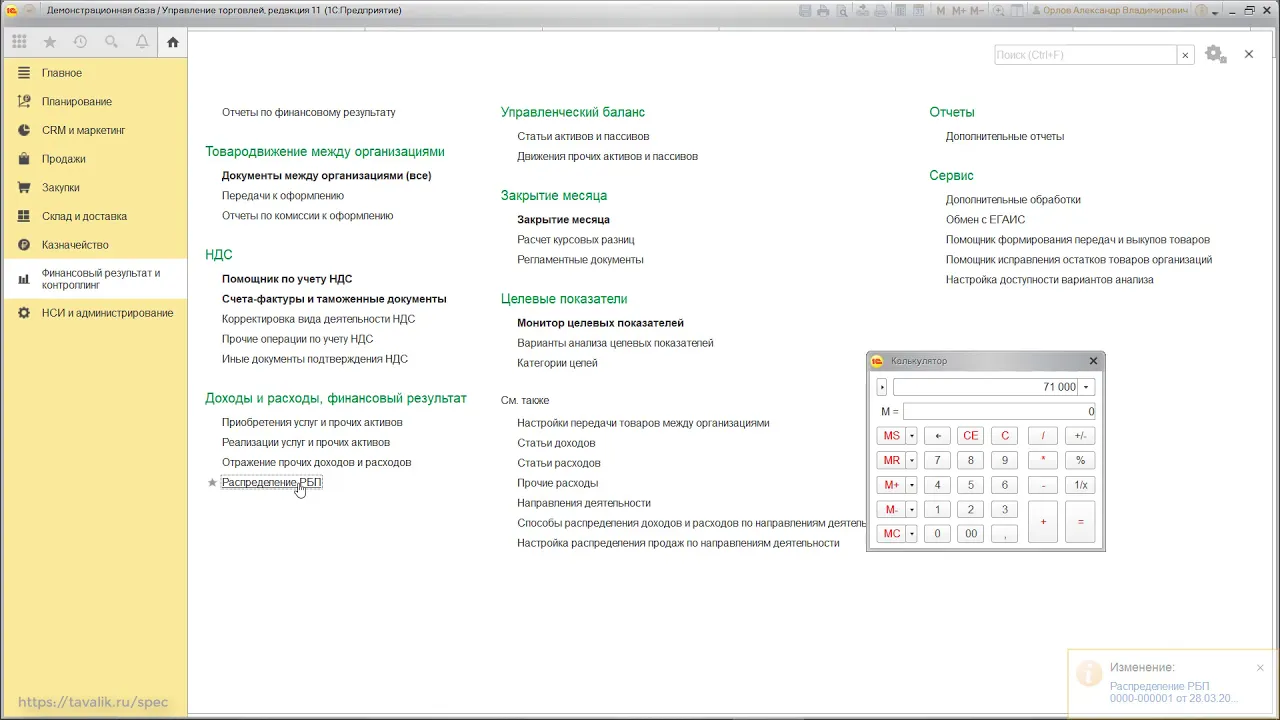Open the Главное section
Screen dimensions: 1280x720
pyautogui.click(x=93, y=73)
